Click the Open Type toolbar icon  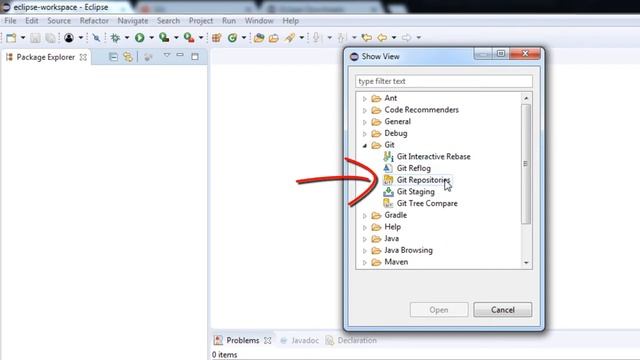(x=258, y=38)
